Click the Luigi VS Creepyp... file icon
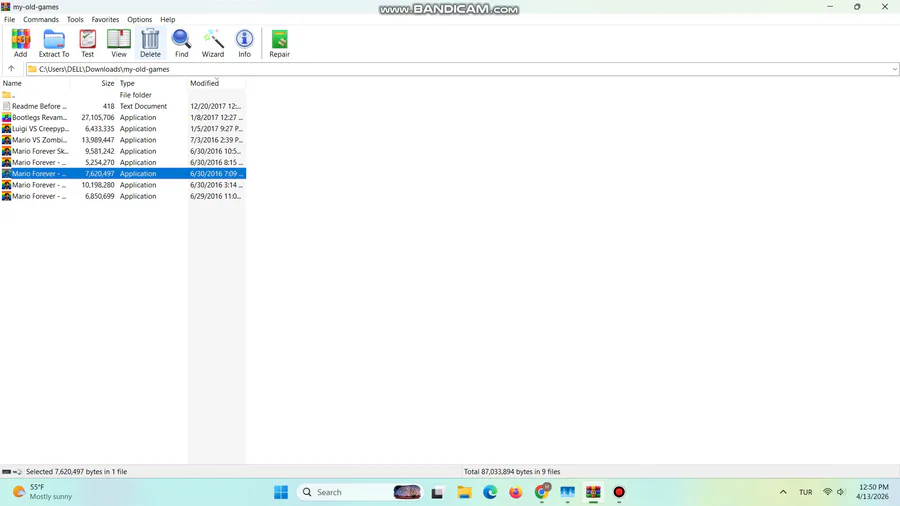This screenshot has width=900, height=506. (6, 129)
